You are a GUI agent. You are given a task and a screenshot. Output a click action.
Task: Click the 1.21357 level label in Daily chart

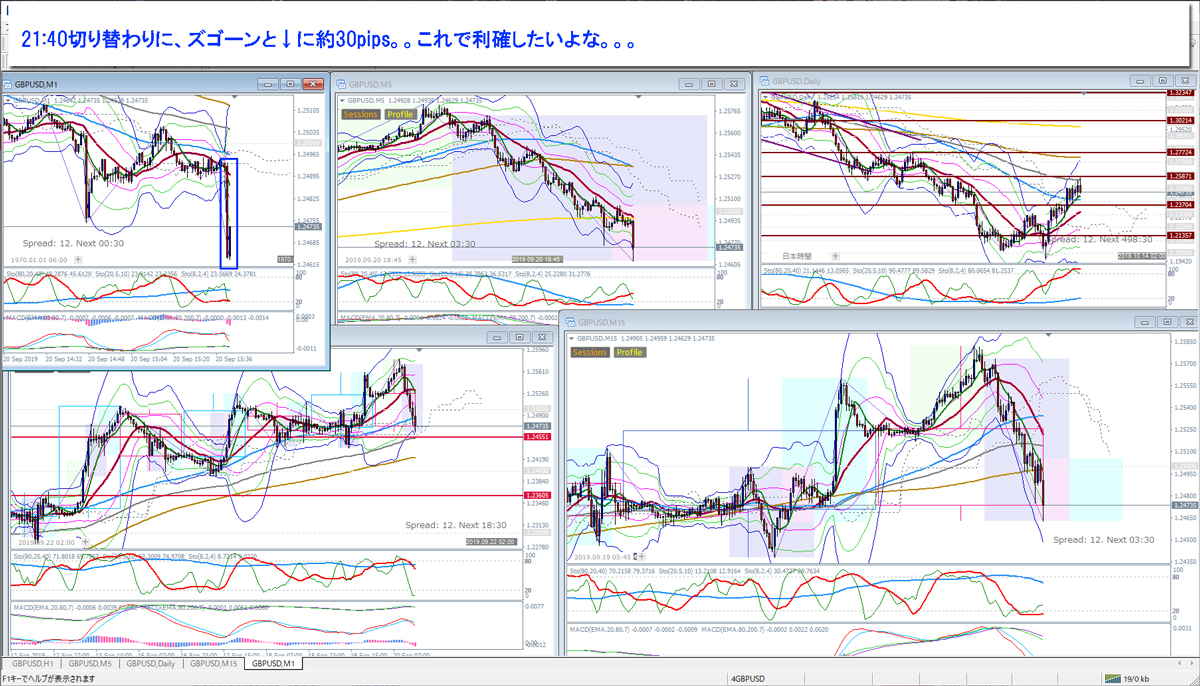click(1181, 236)
